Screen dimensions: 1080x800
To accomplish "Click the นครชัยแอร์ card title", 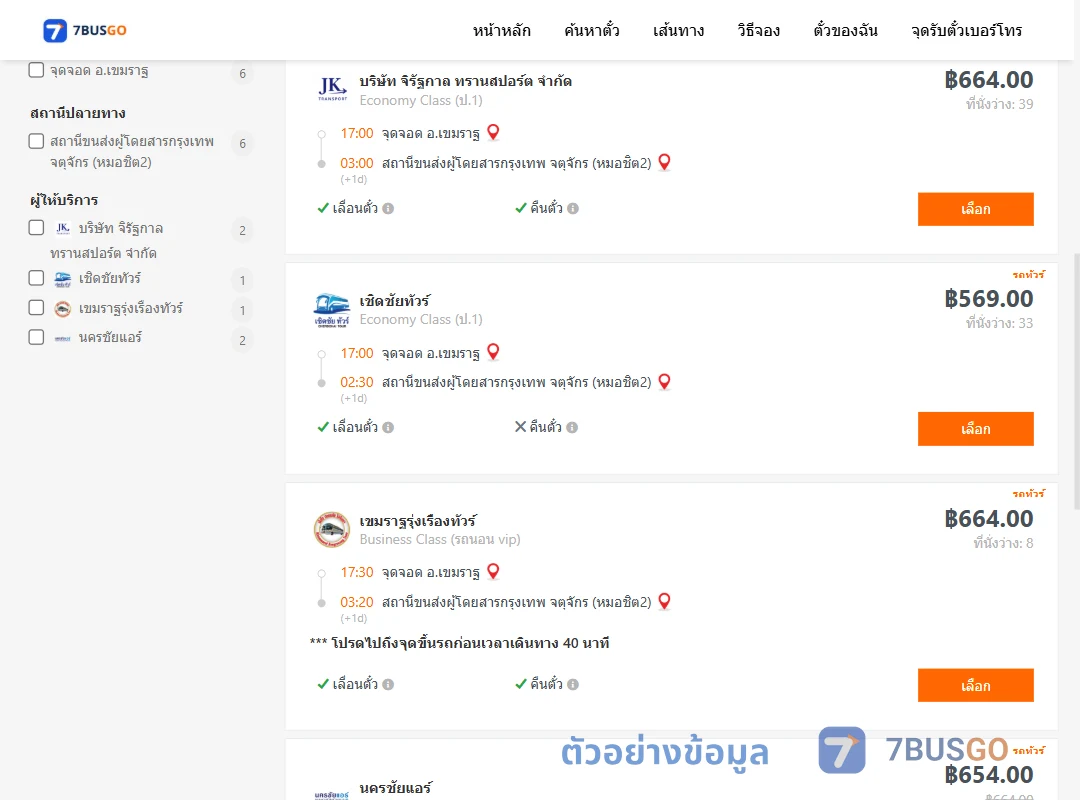I will [395, 787].
